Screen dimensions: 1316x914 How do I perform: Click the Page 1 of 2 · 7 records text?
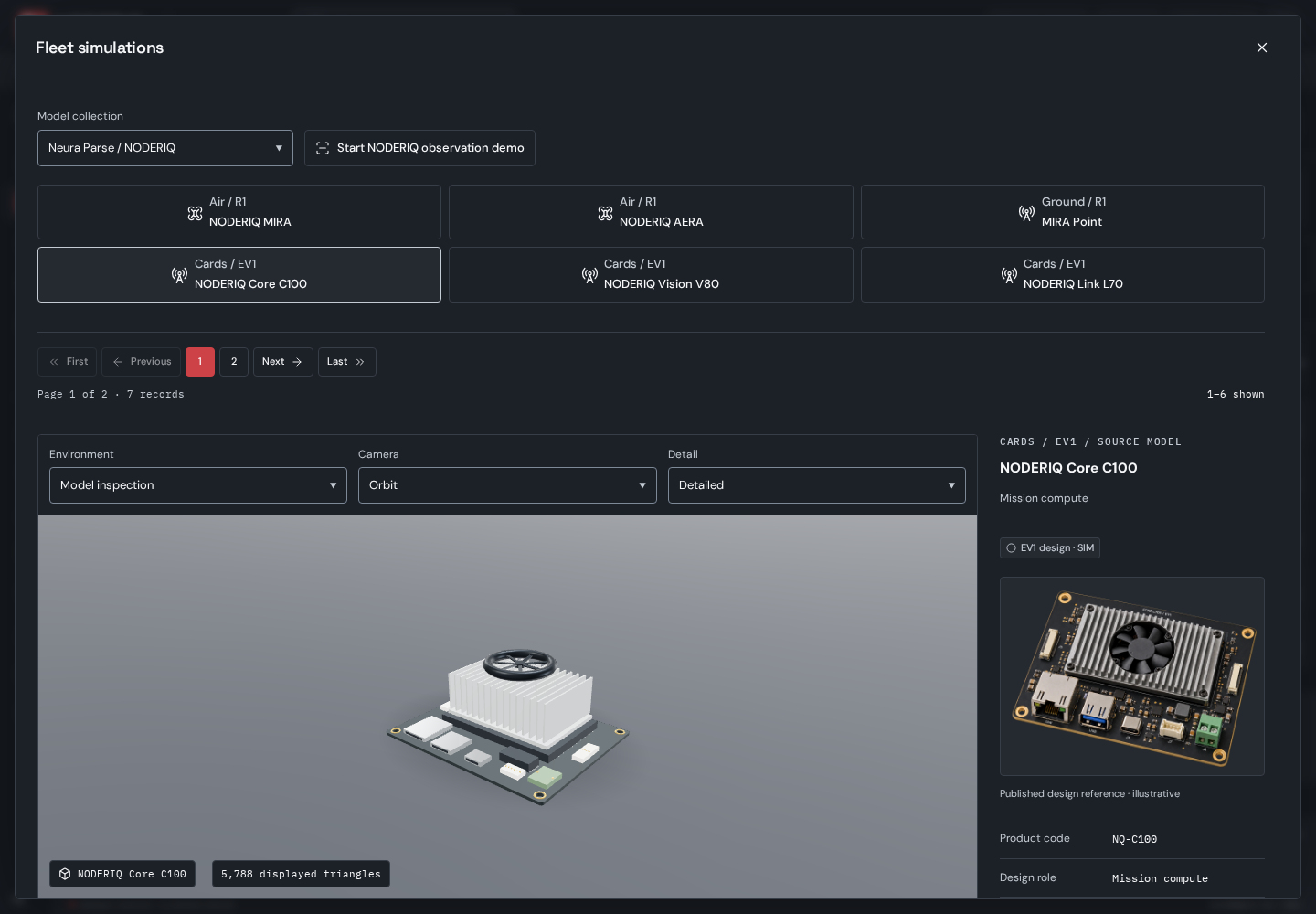(x=111, y=394)
